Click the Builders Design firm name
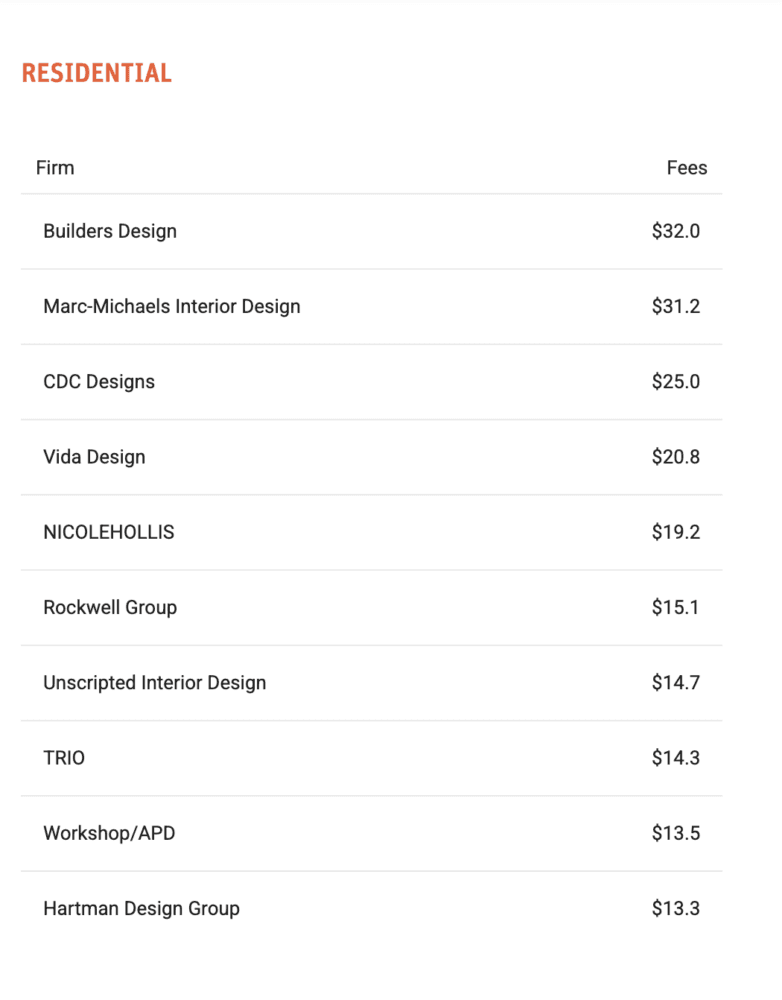The image size is (782, 1000). [x=110, y=231]
